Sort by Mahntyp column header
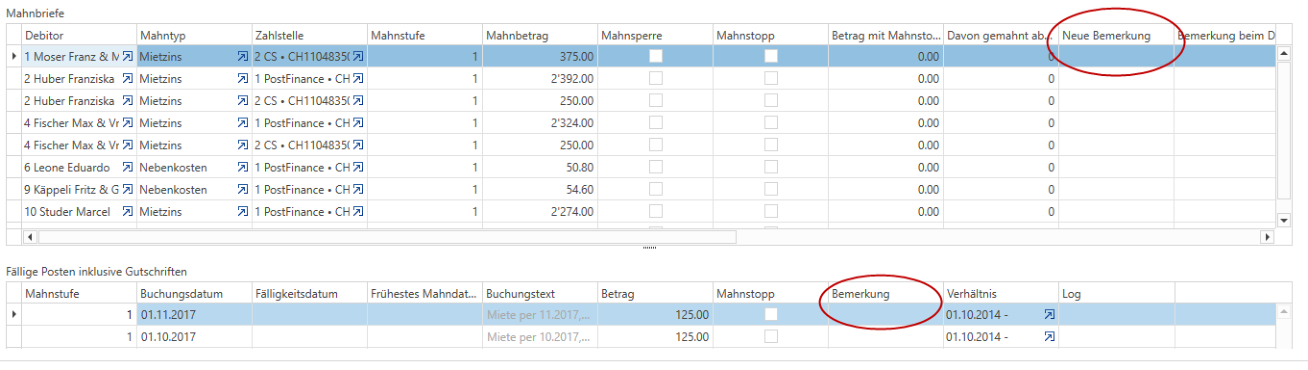The image size is (1308, 370). [x=194, y=36]
